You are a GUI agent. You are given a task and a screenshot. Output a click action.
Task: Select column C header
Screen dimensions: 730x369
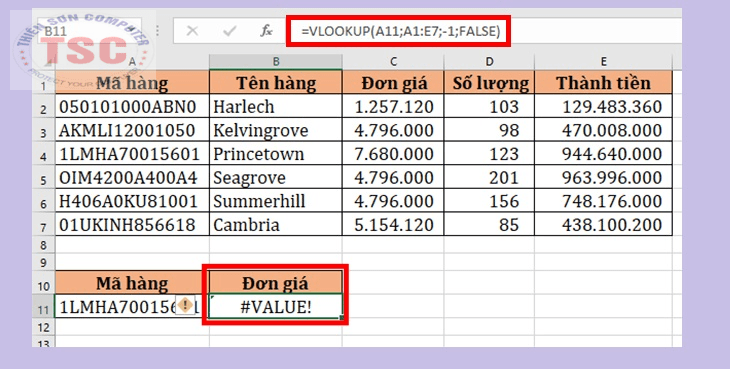click(x=393, y=62)
